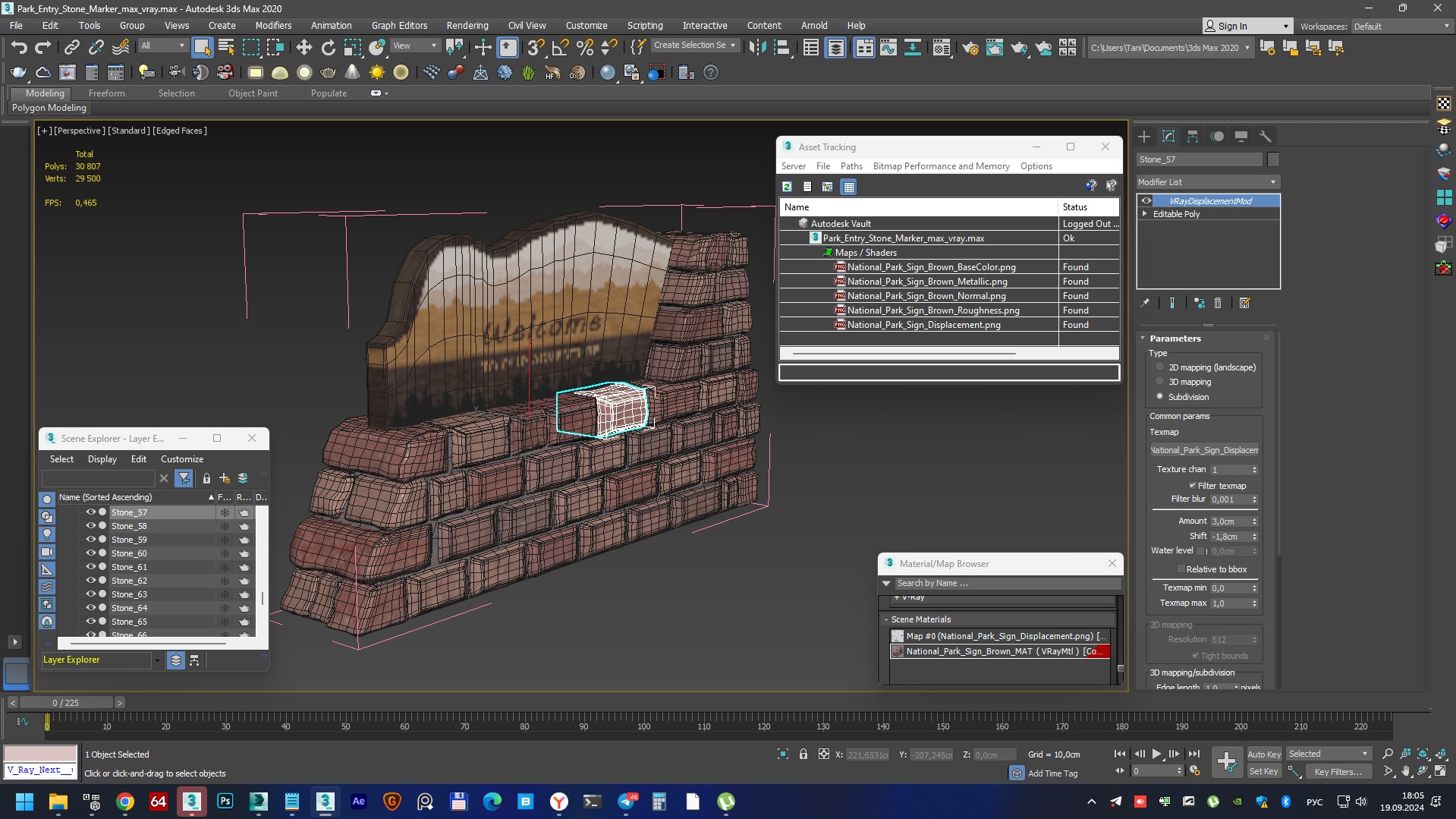The height and width of the screenshot is (819, 1456).
Task: Open the Rendering menu
Action: [x=467, y=25]
